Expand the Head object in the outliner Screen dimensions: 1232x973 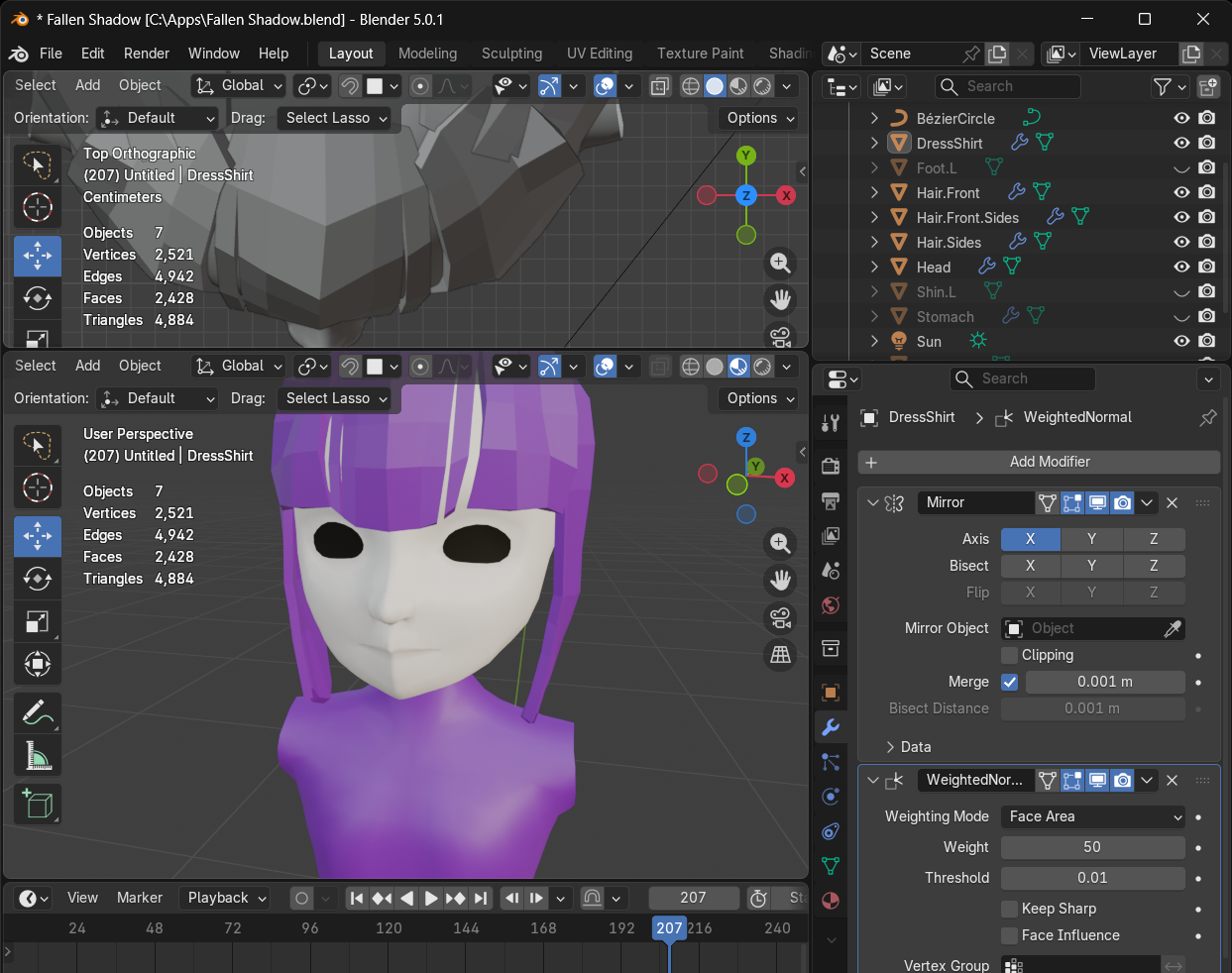(874, 267)
